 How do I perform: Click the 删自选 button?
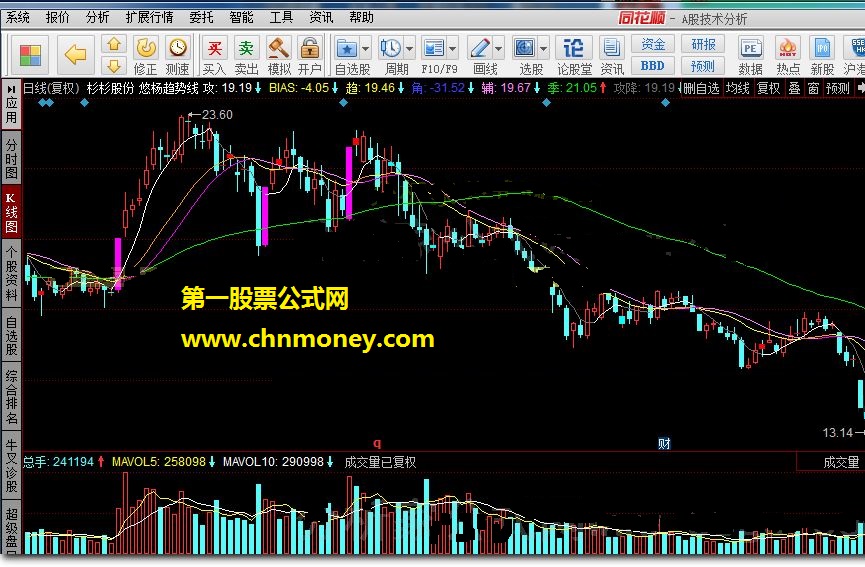pyautogui.click(x=702, y=88)
